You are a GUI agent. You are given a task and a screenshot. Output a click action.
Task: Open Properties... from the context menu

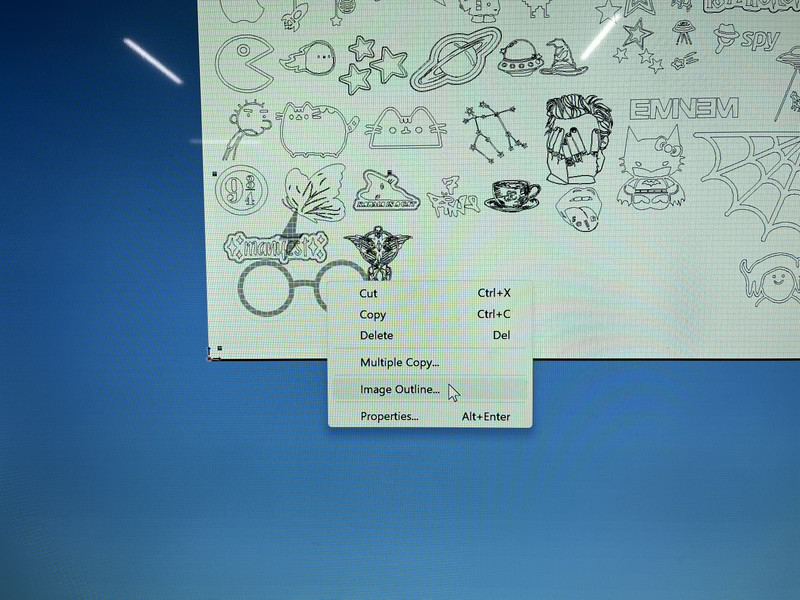(429, 416)
